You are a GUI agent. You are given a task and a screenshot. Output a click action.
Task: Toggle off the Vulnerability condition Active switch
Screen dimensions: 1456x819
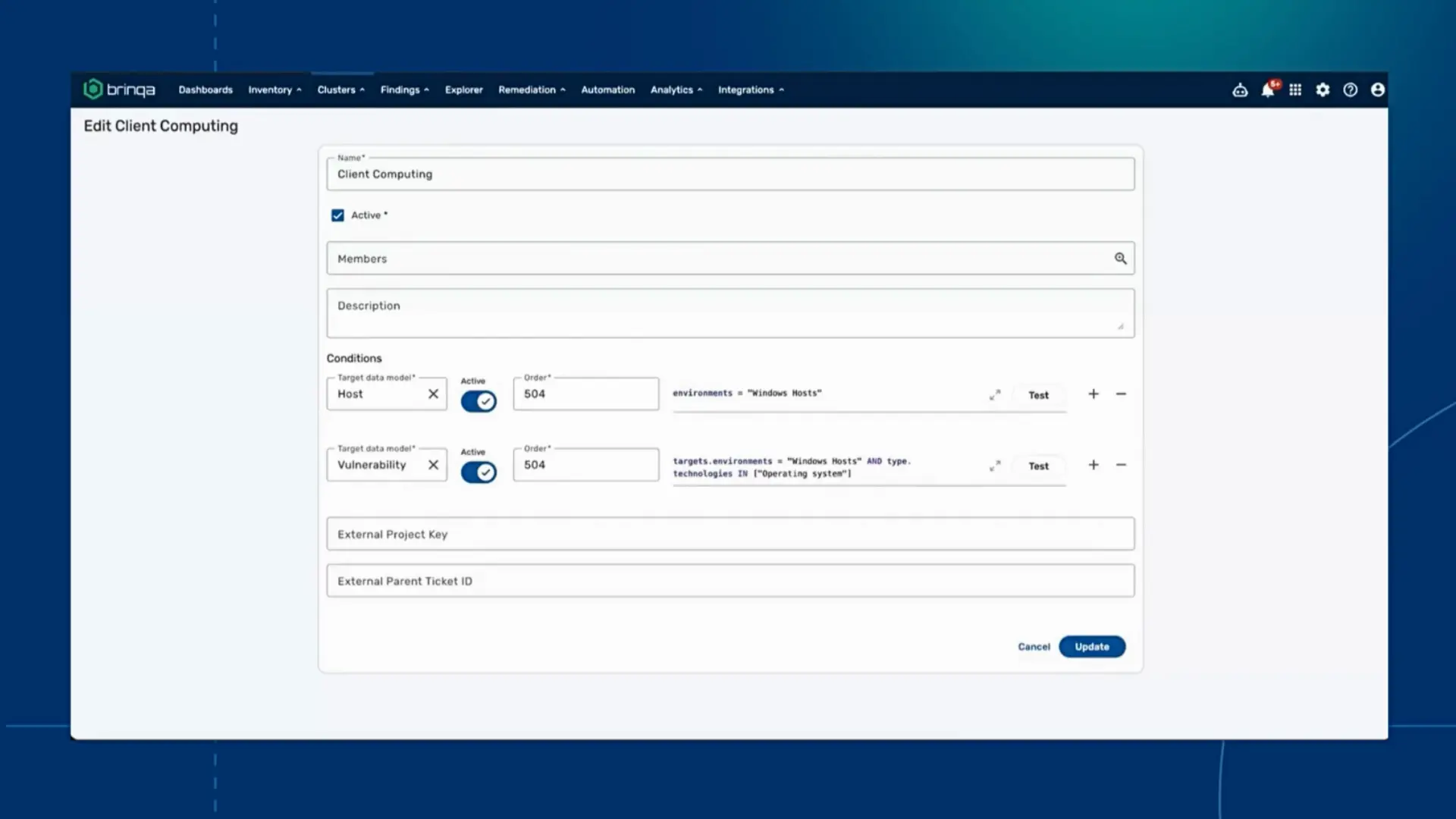pyautogui.click(x=479, y=472)
